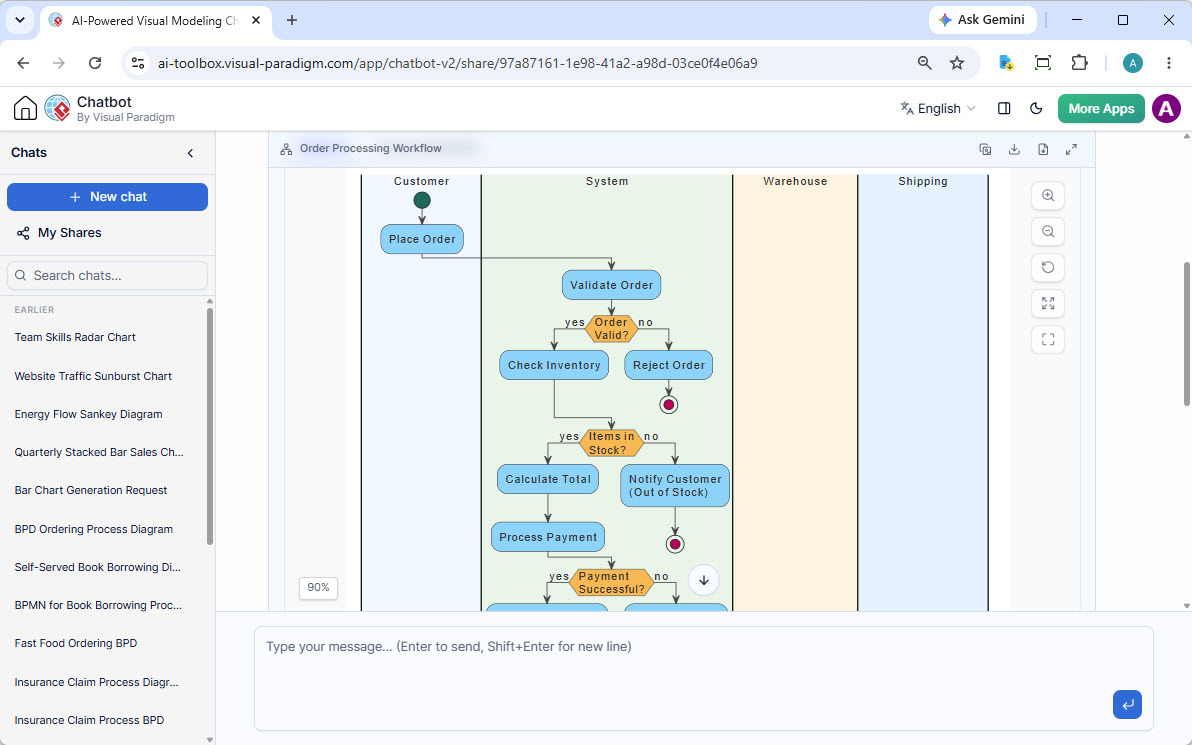Go back with the browser back arrow
This screenshot has height=745, width=1192.
pos(24,63)
